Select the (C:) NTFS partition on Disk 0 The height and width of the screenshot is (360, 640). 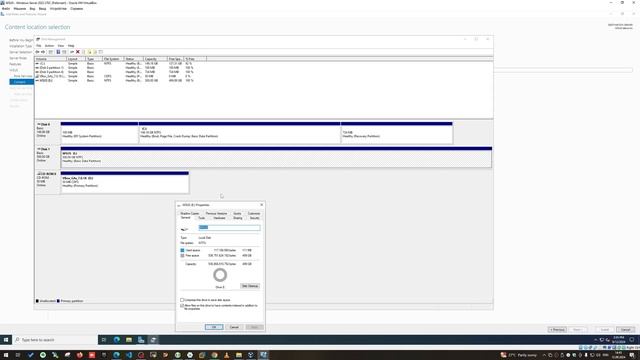click(240, 133)
